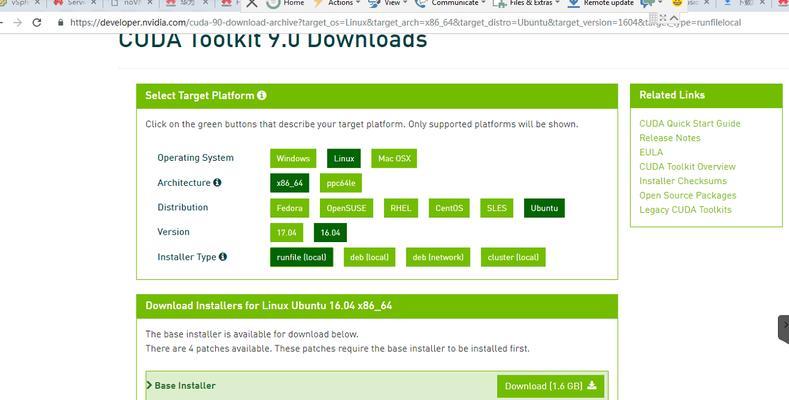Screen dimensions: 789x400
Task: Open the TeamViewer View menu
Action: tap(387, 3)
